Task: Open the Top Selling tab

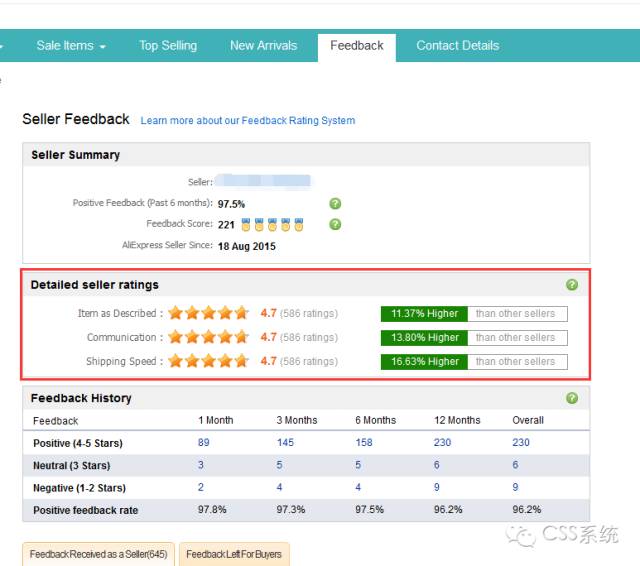Action: coord(168,46)
